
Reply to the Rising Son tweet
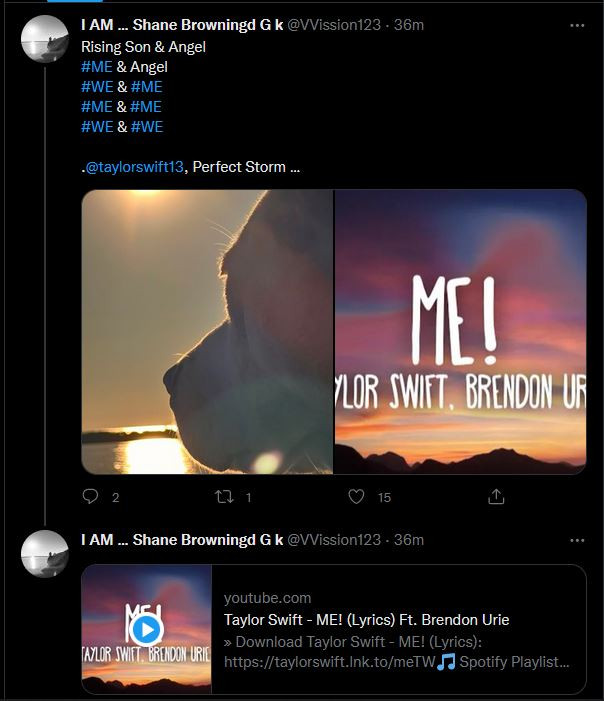click(90, 497)
